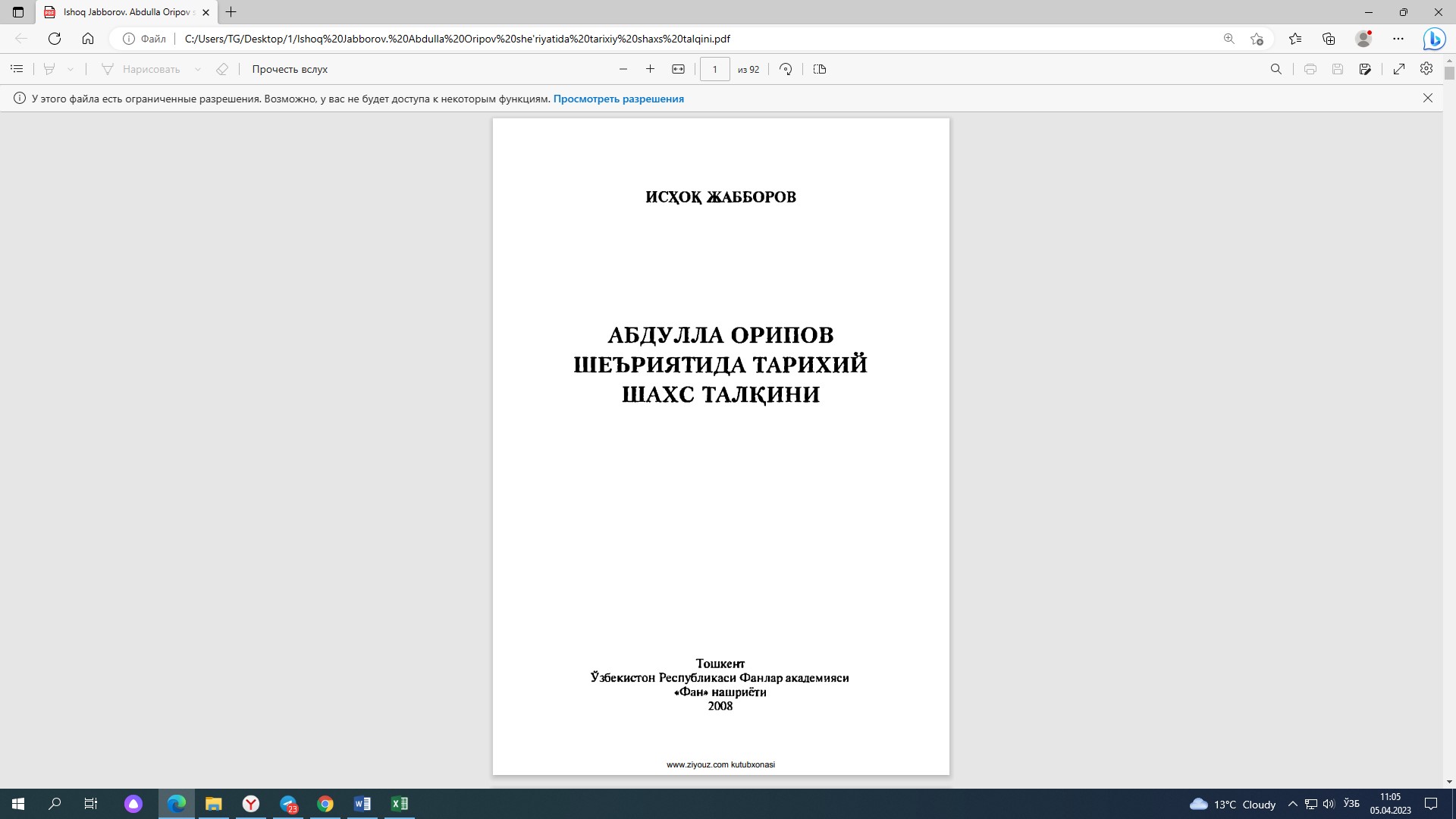Select the highlighter tool

click(49, 69)
